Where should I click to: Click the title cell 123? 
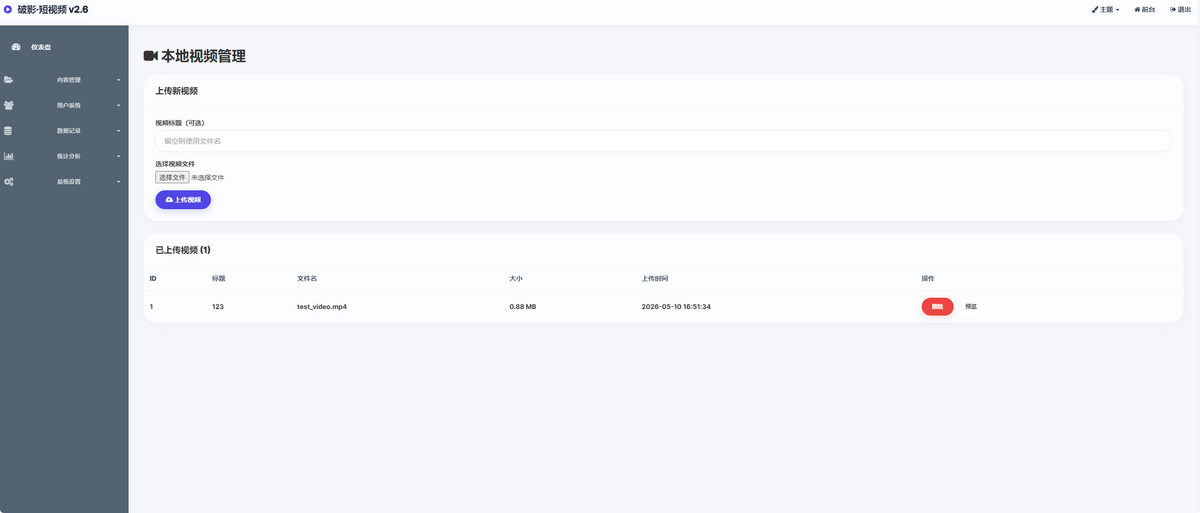click(218, 307)
